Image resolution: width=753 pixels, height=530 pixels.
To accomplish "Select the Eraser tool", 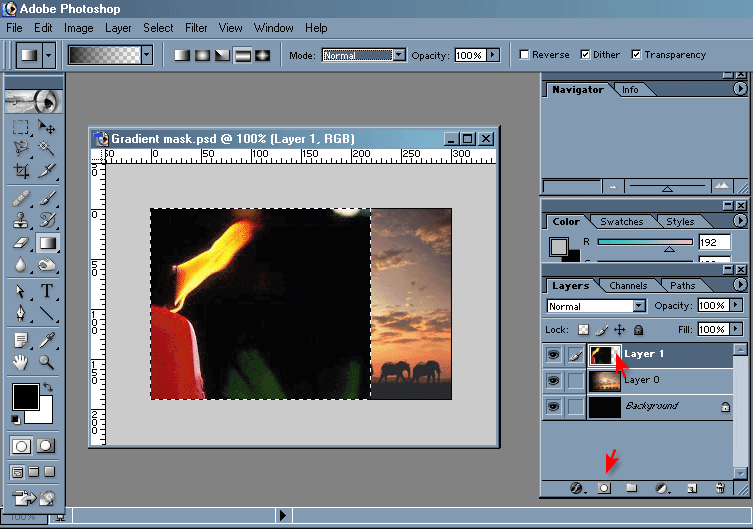I will pos(21,242).
